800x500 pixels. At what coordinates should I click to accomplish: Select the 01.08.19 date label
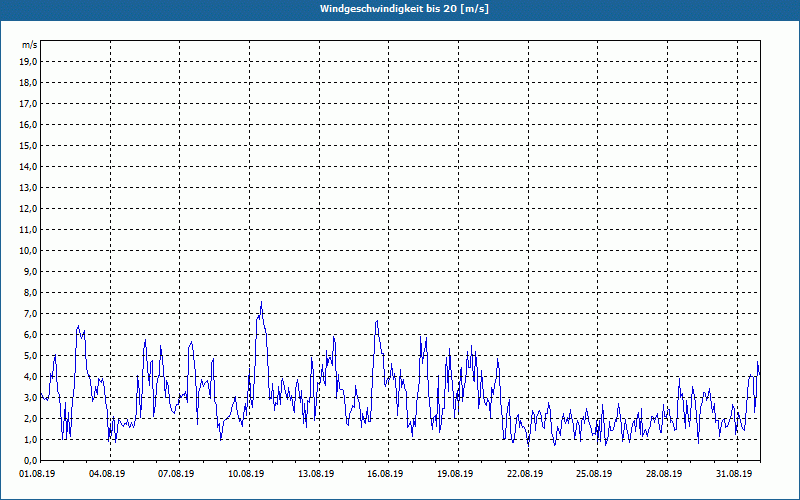38,474
